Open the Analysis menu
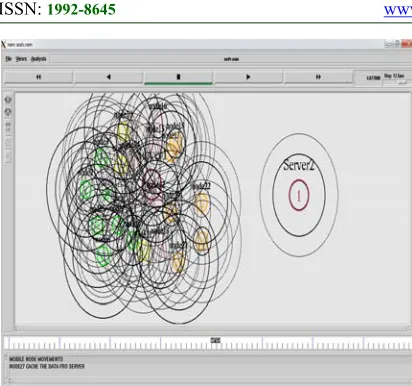412x386 pixels. 39,59
